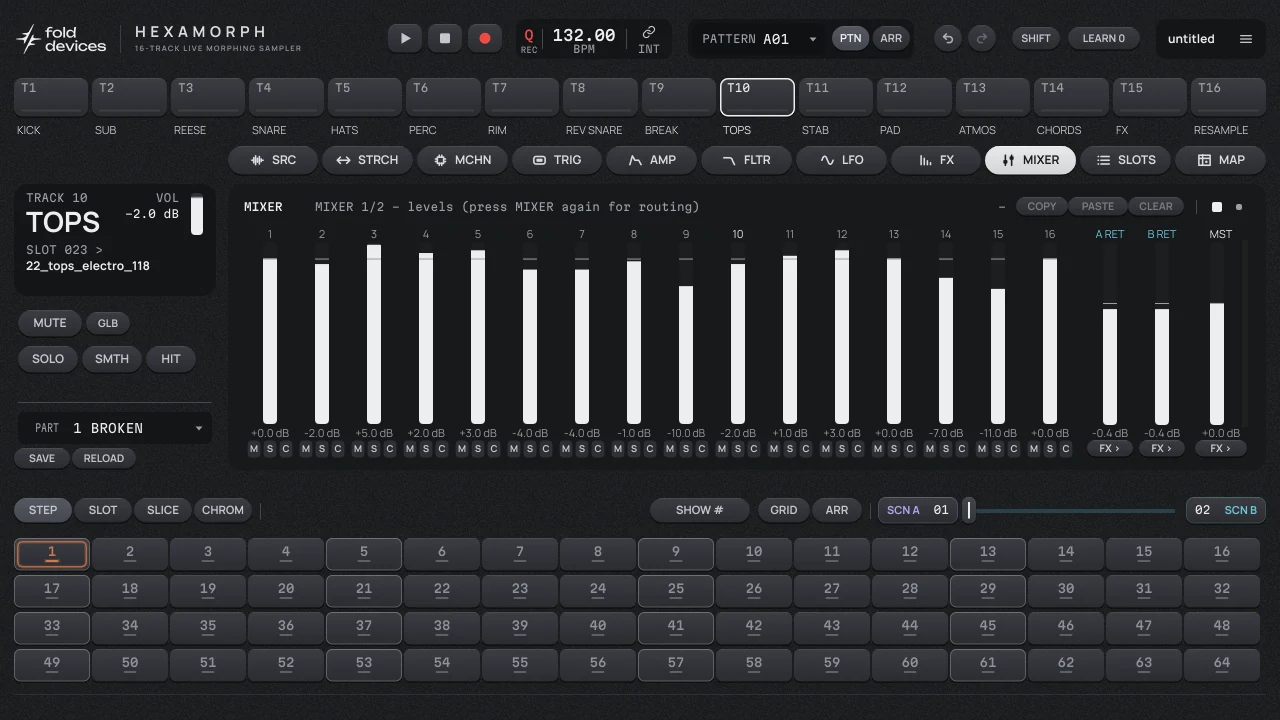Open the MCHN machine page
Screen dimensions: 1280x720
[462, 160]
